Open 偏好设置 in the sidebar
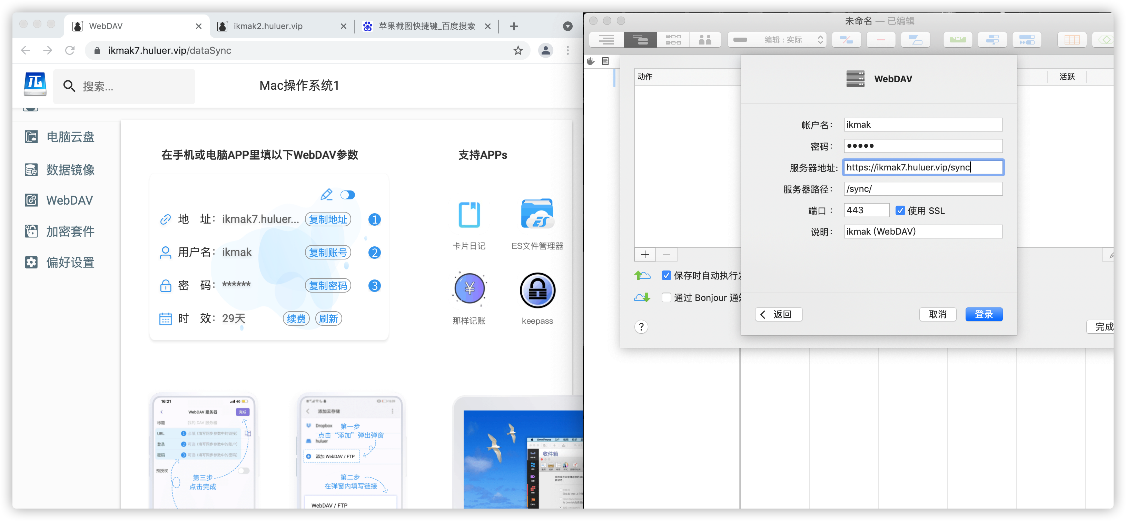The width and height of the screenshot is (1126, 521). click(60, 263)
